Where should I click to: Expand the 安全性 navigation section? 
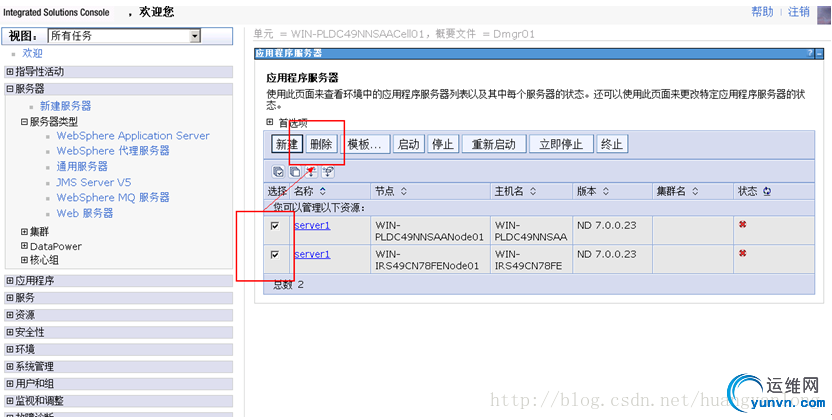point(10,332)
